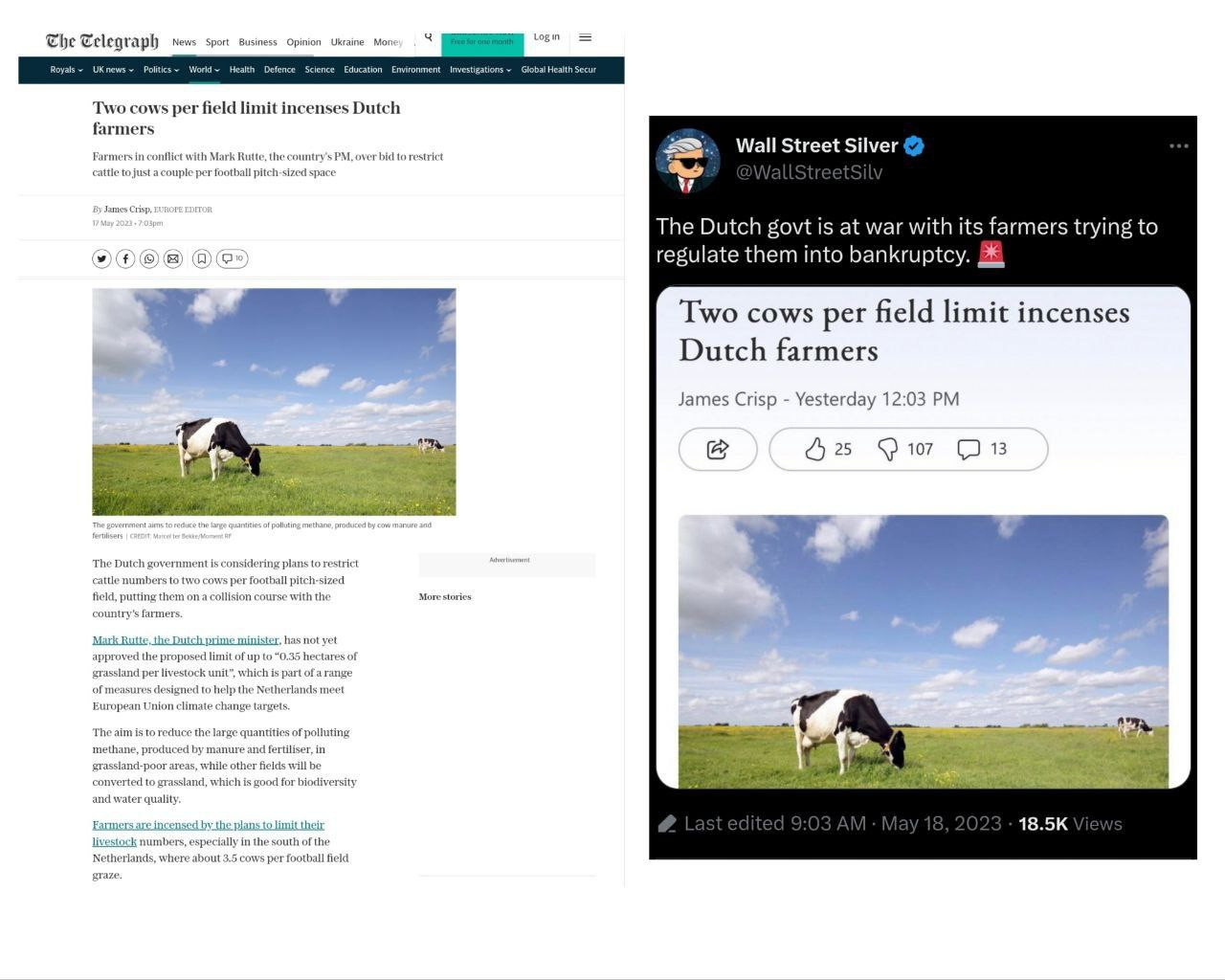Expand the Royals dropdown menu
Image resolution: width=1225 pixels, height=980 pixels.
[66, 70]
